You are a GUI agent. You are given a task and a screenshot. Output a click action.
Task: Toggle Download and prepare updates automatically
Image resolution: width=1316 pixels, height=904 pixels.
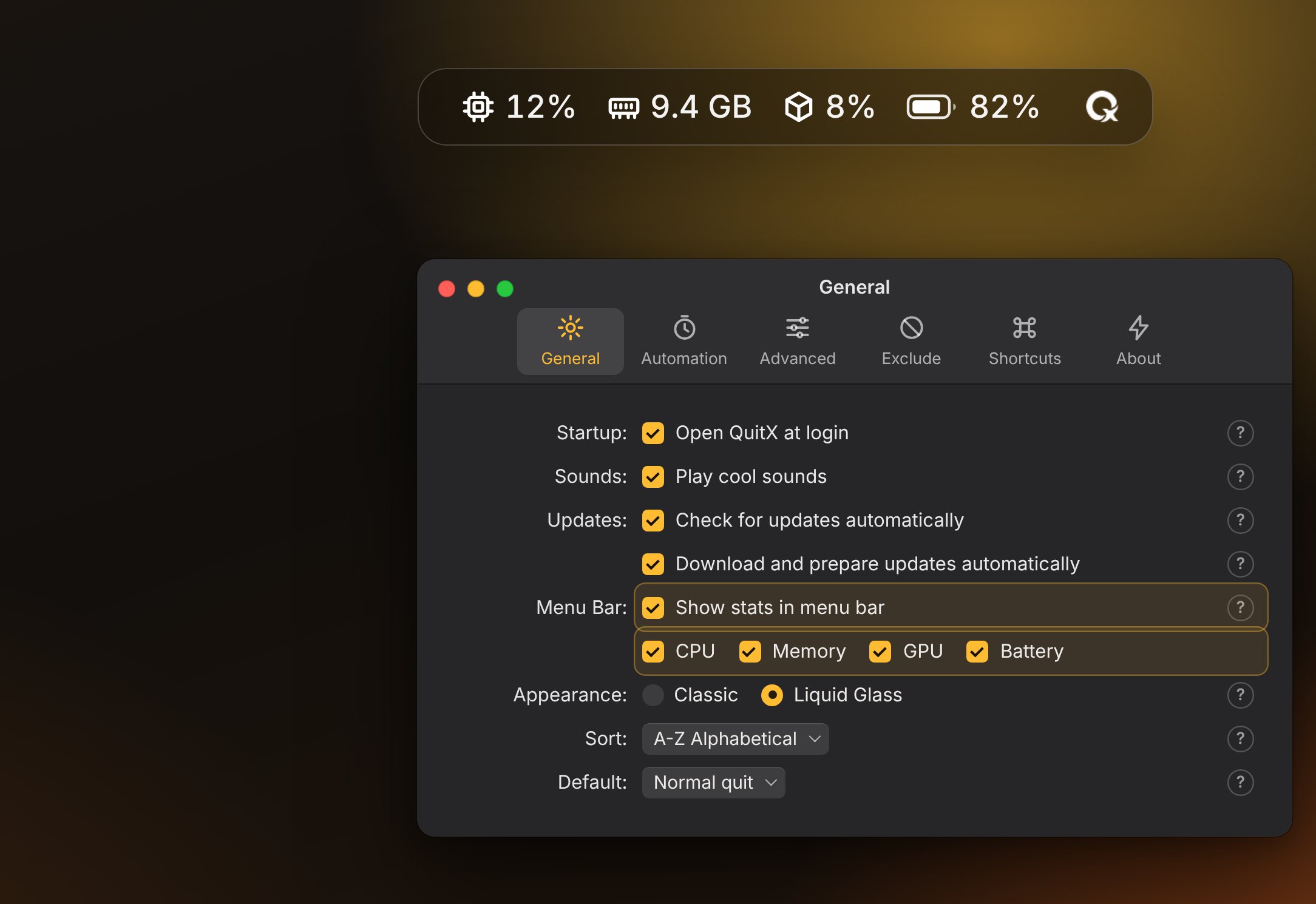653,564
